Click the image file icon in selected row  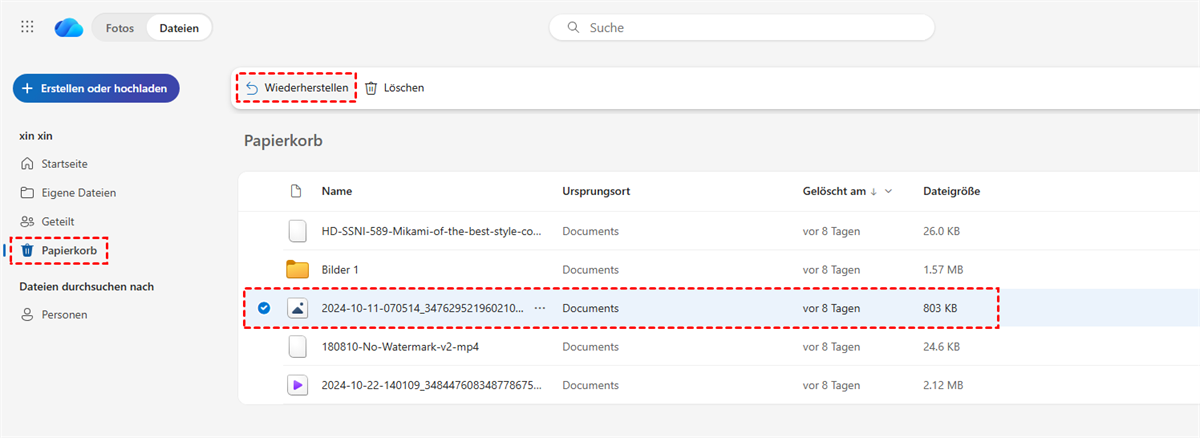click(x=297, y=308)
